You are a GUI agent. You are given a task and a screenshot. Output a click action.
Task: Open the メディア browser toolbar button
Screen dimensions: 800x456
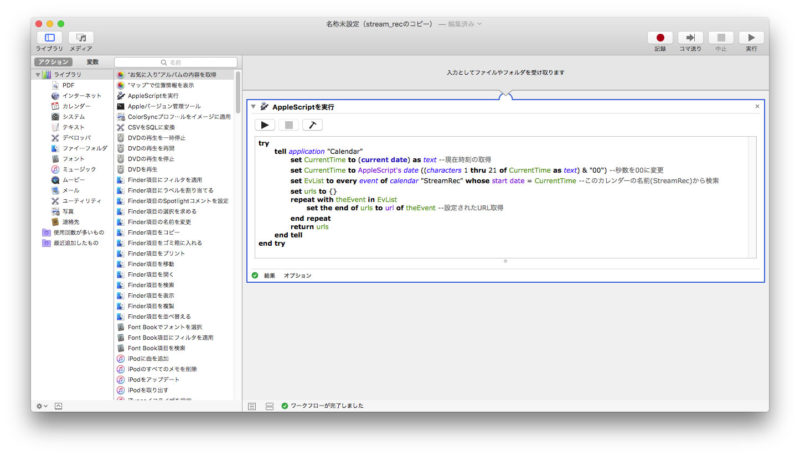pyautogui.click(x=81, y=38)
